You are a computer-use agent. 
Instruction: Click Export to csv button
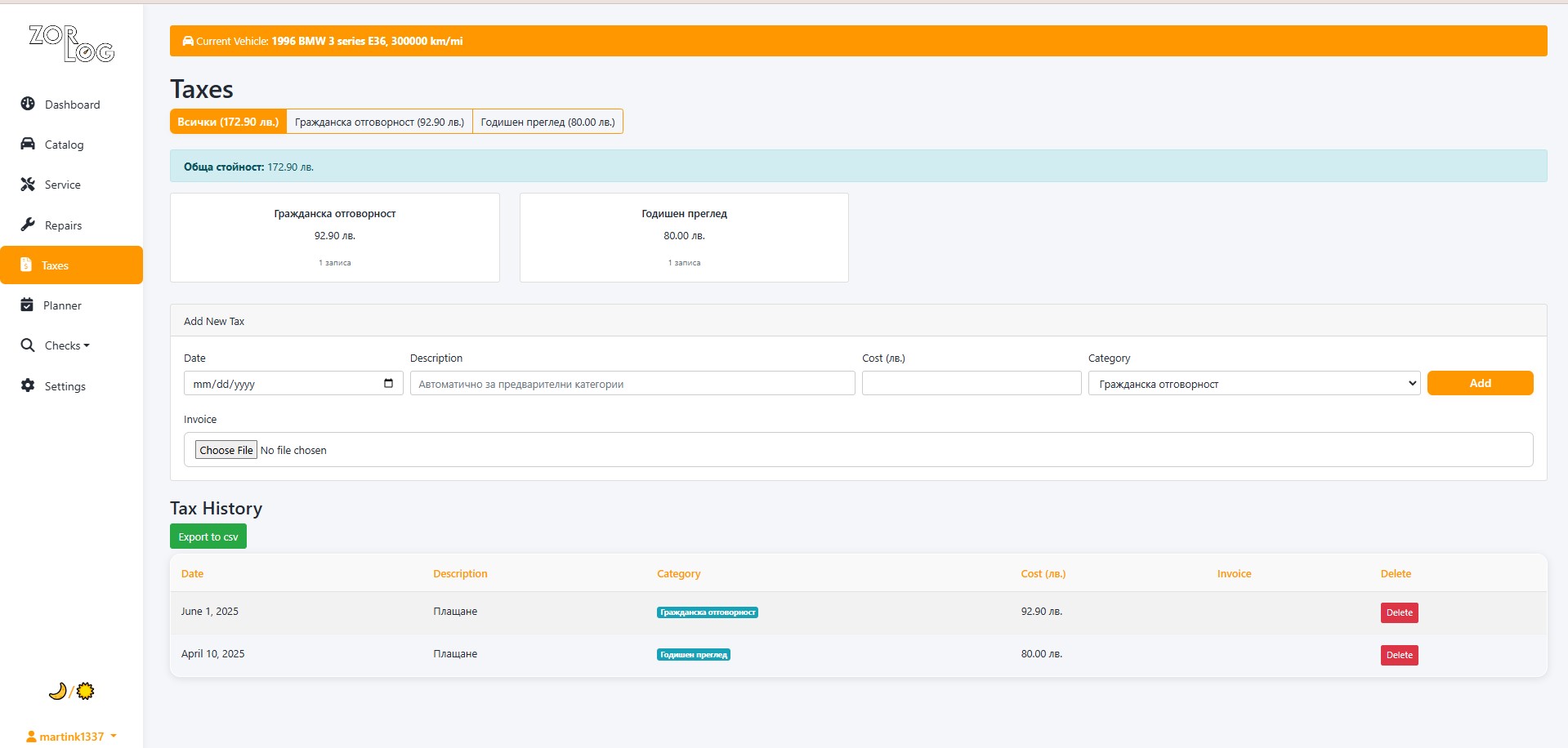208,537
